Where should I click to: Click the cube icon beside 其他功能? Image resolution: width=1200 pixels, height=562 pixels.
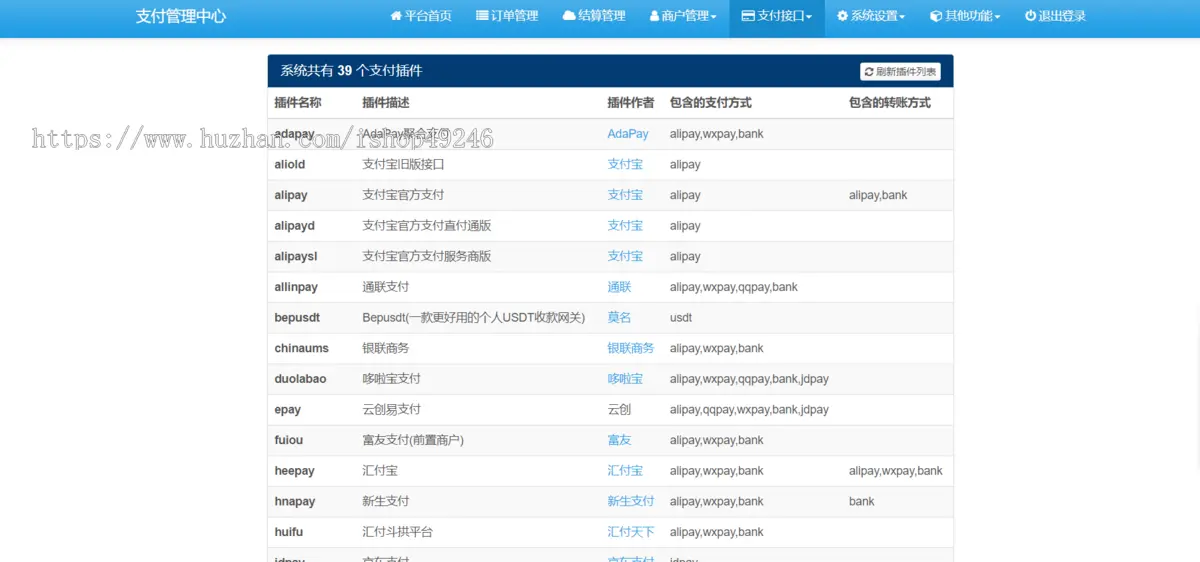point(936,16)
